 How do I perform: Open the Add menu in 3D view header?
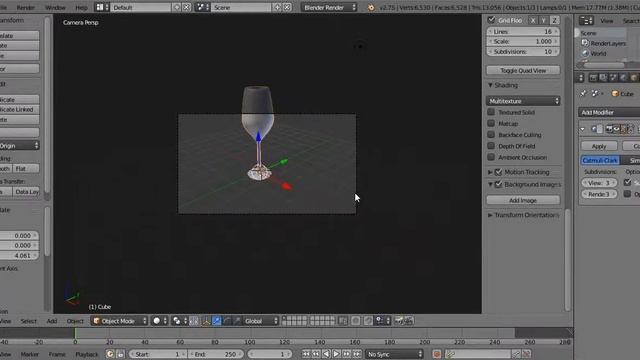pyautogui.click(x=52, y=321)
